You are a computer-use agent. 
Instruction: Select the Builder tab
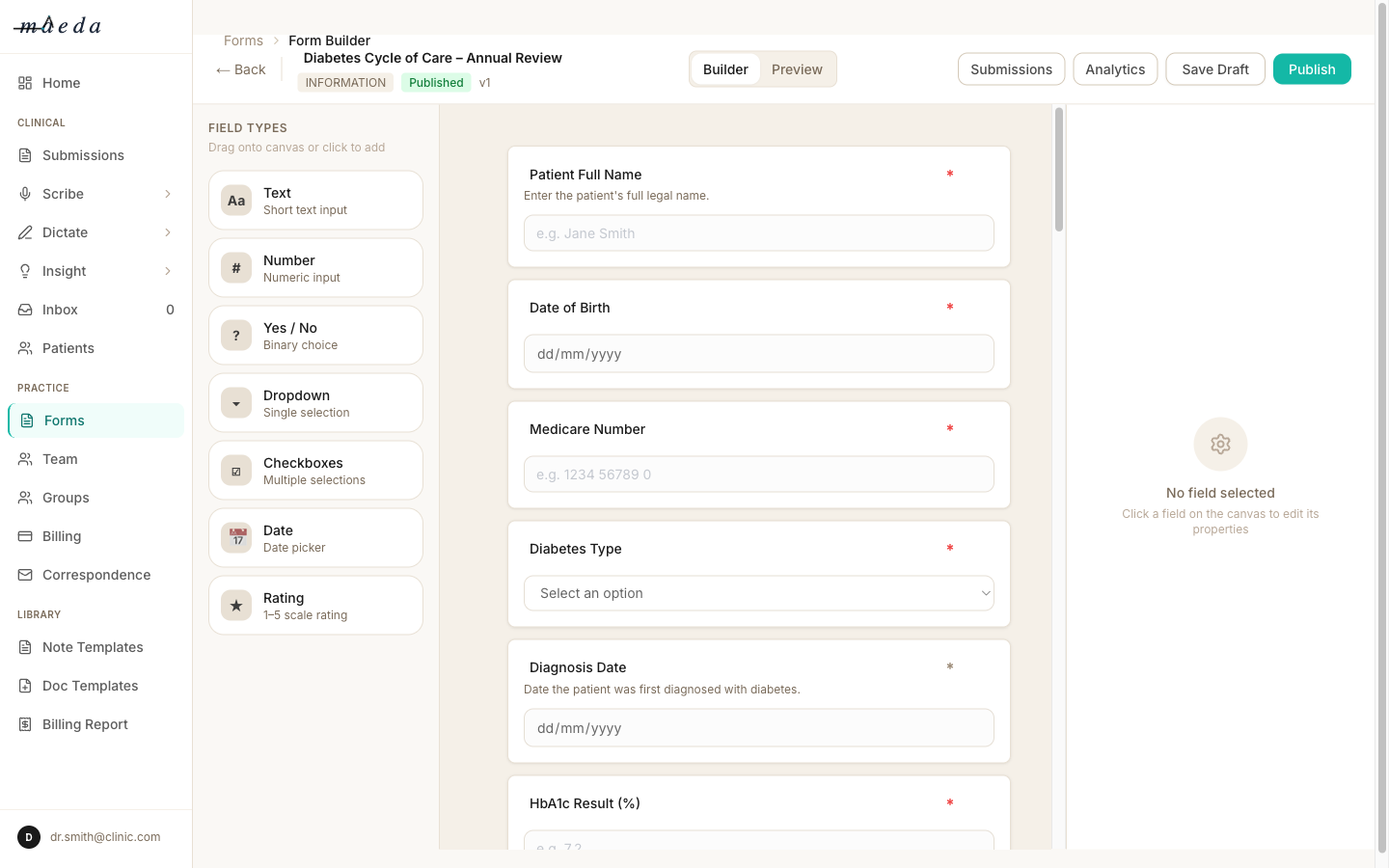(725, 68)
